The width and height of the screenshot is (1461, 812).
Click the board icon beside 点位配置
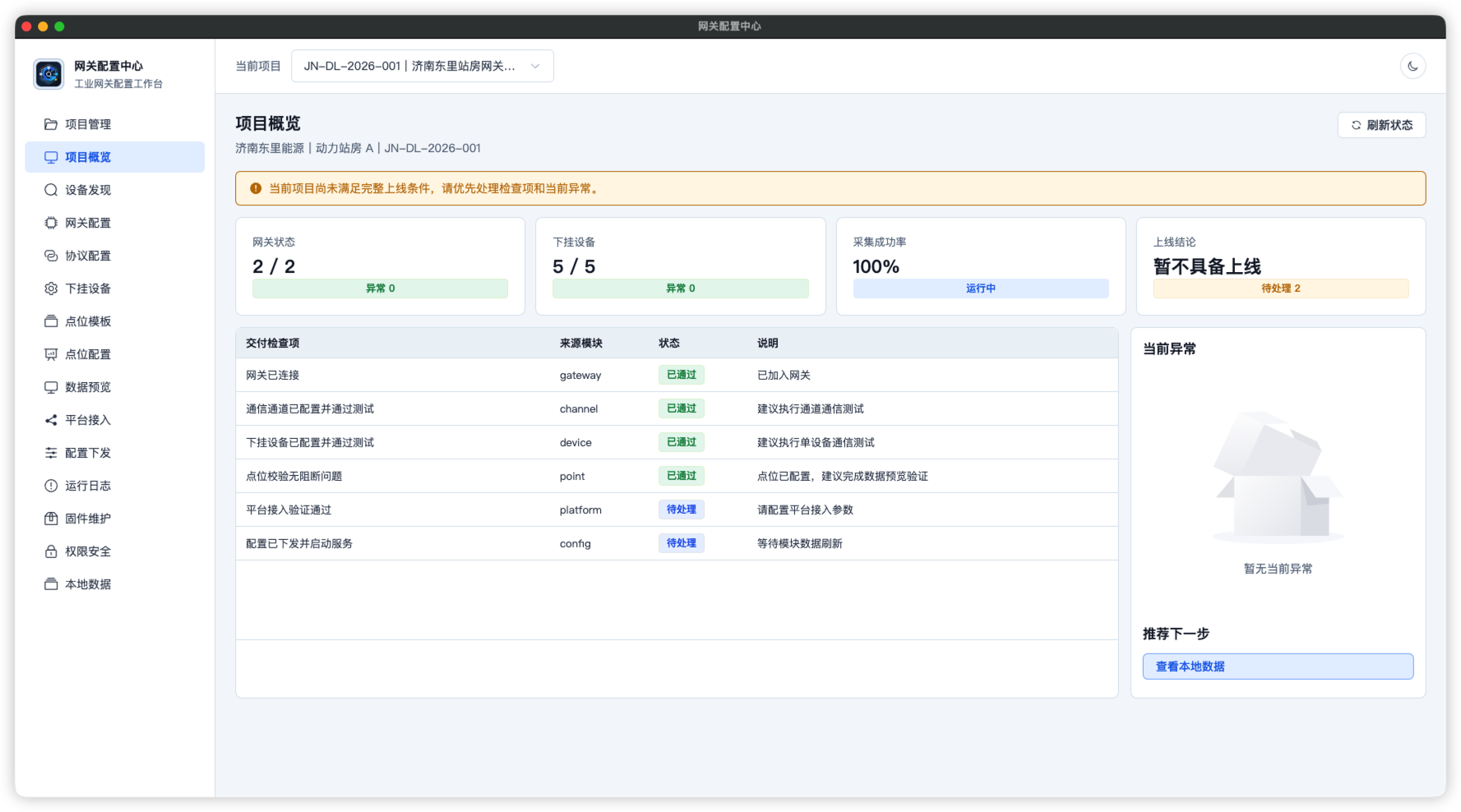[51, 354]
